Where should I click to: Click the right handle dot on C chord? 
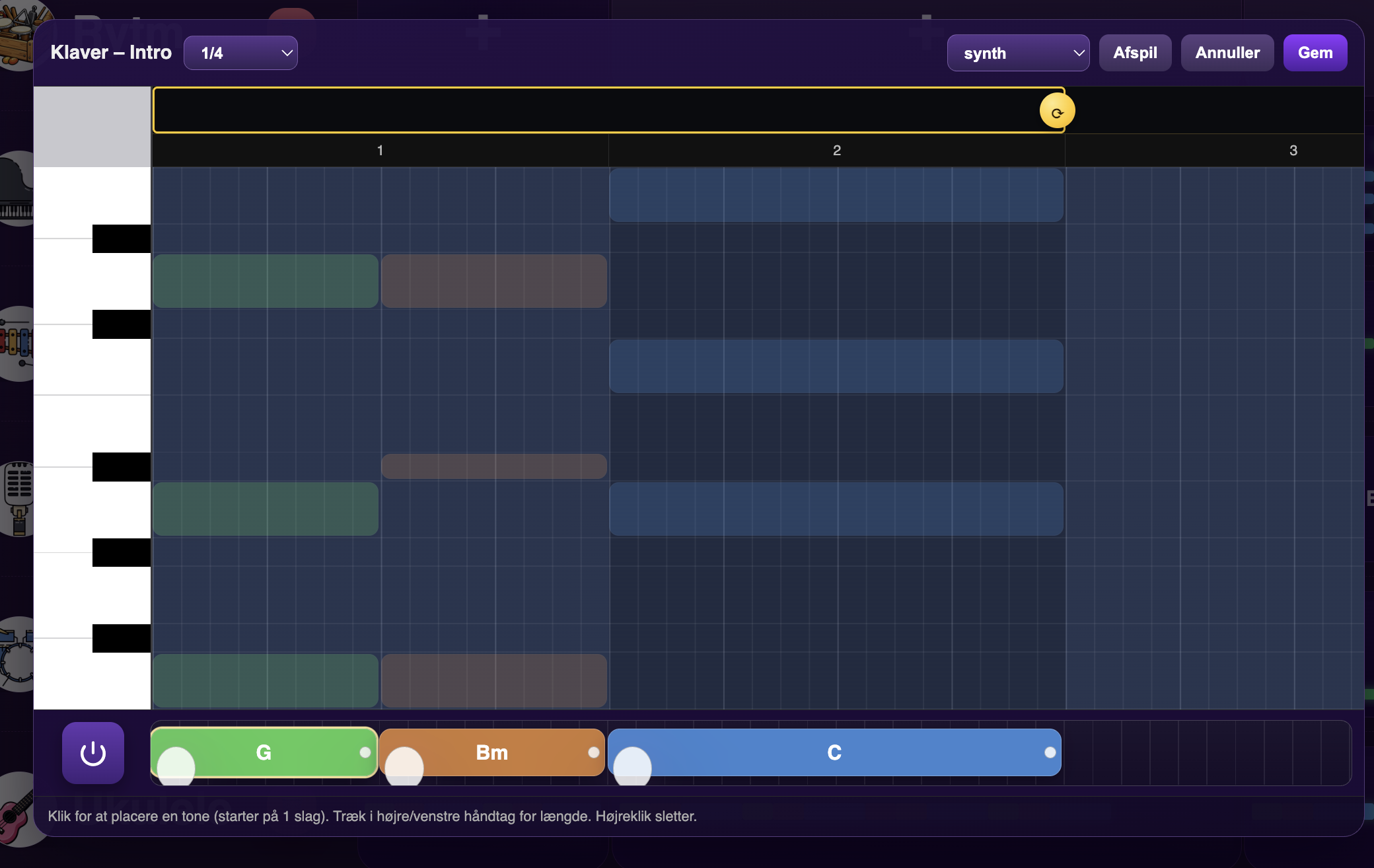pyautogui.click(x=1050, y=752)
